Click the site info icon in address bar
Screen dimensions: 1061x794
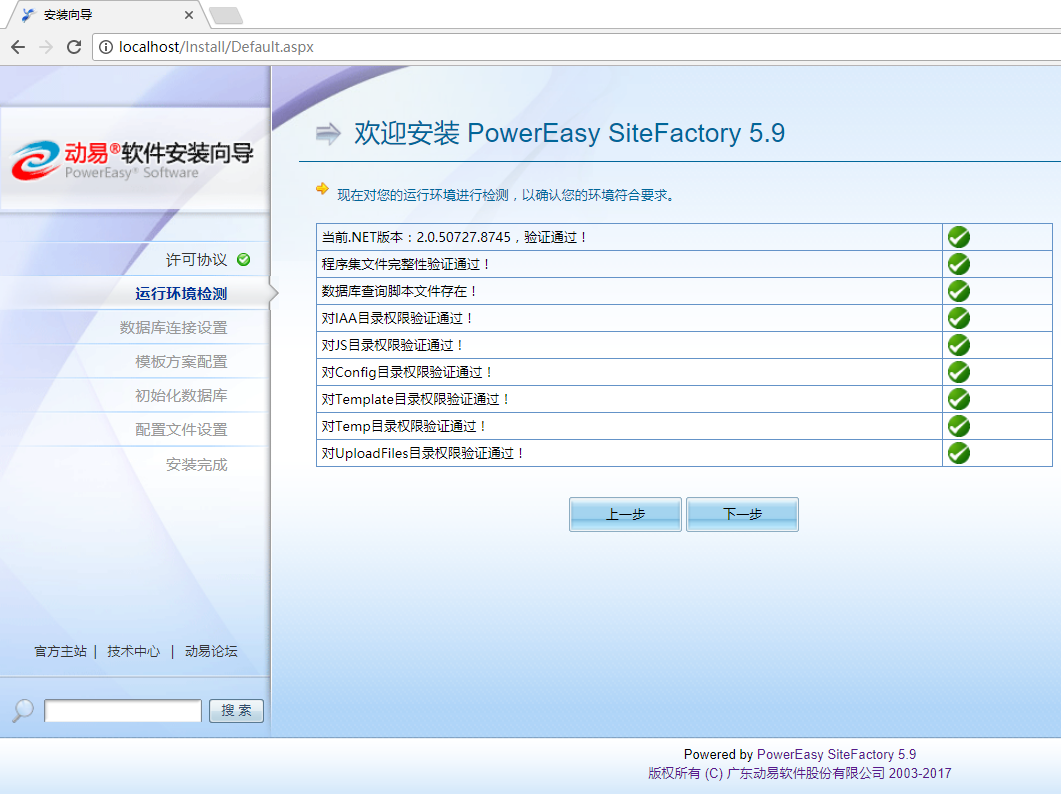pyautogui.click(x=106, y=47)
